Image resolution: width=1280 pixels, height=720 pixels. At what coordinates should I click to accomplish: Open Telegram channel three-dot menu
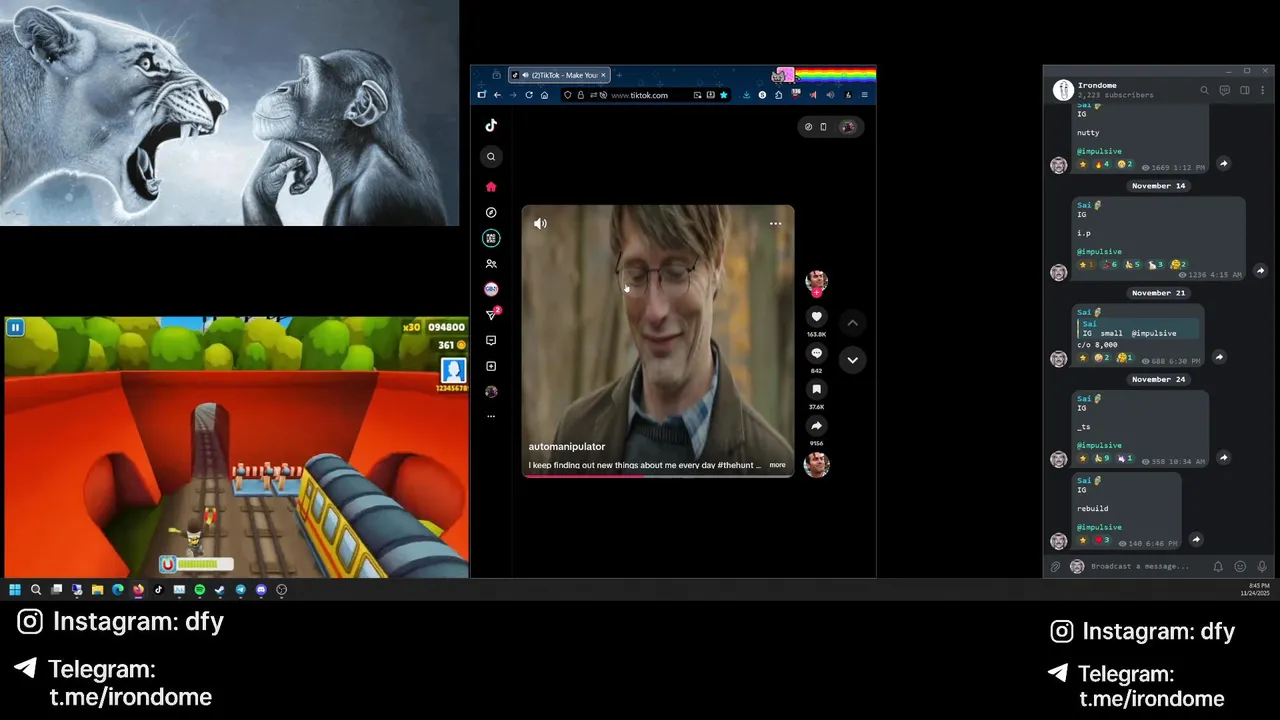(1264, 90)
